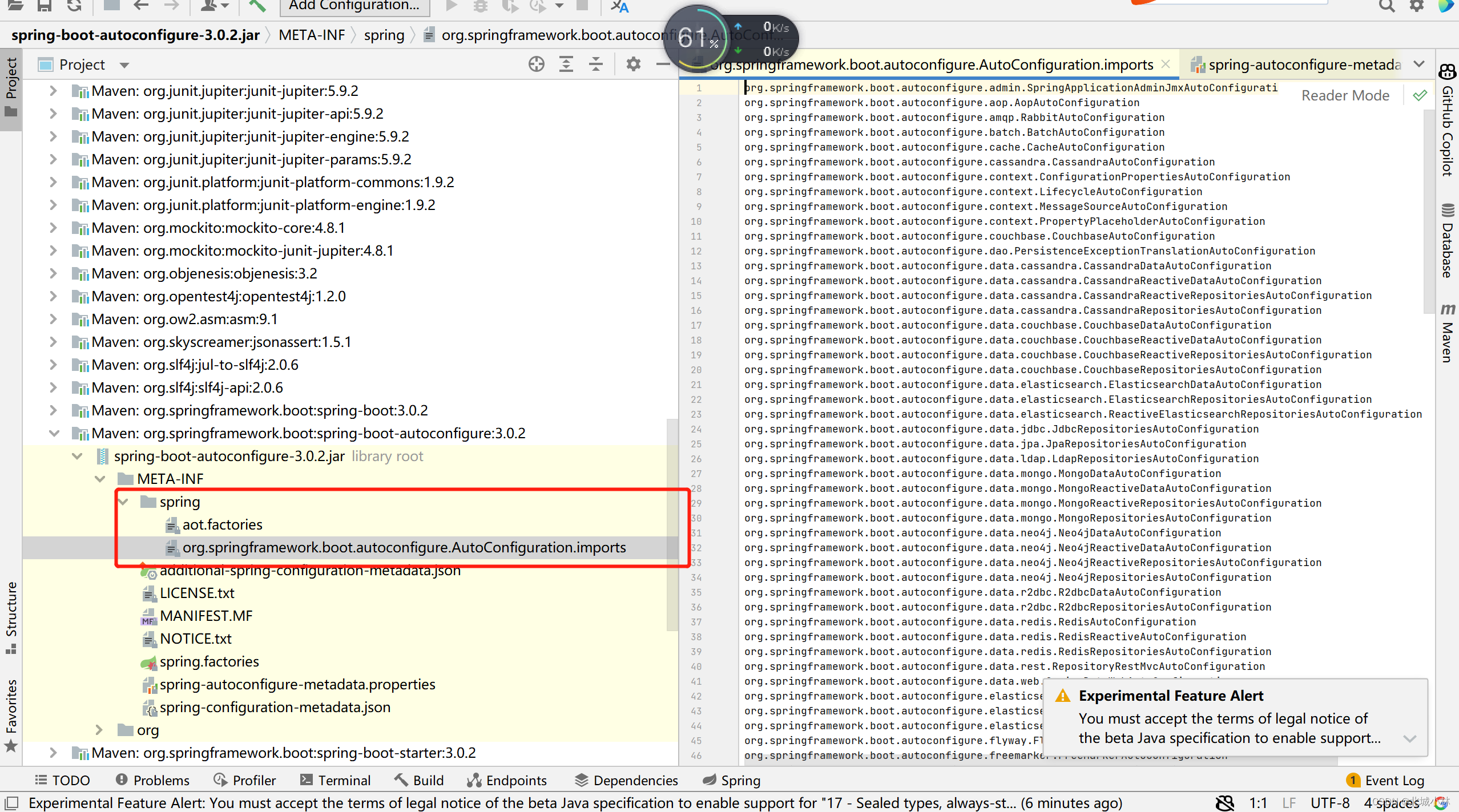The height and width of the screenshot is (812, 1459).
Task: Click the Debug bug icon in toolbar
Action: click(x=481, y=6)
